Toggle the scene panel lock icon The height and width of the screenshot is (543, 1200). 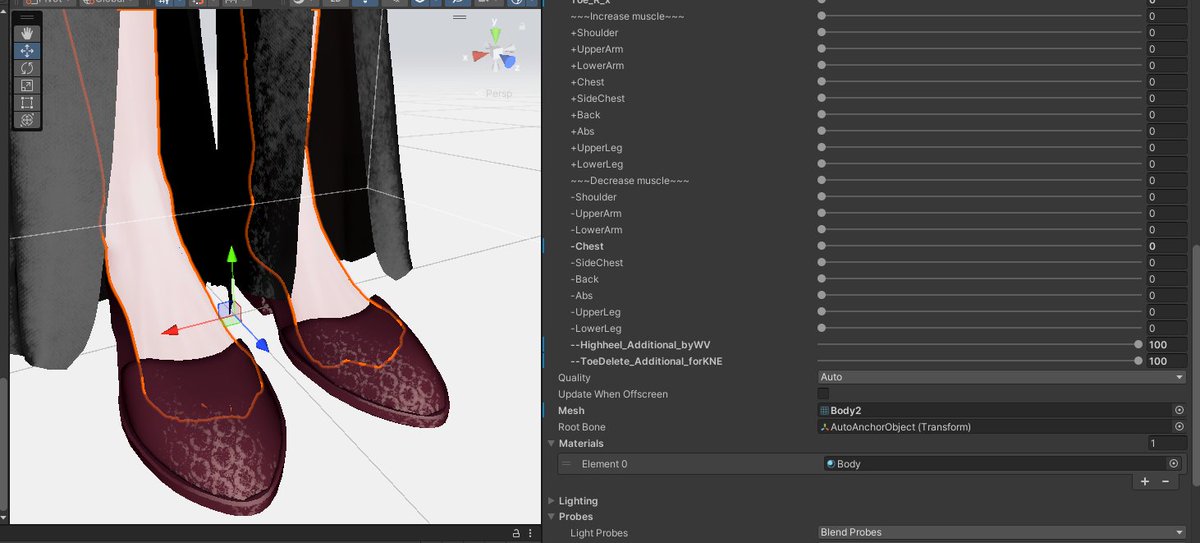click(x=515, y=533)
